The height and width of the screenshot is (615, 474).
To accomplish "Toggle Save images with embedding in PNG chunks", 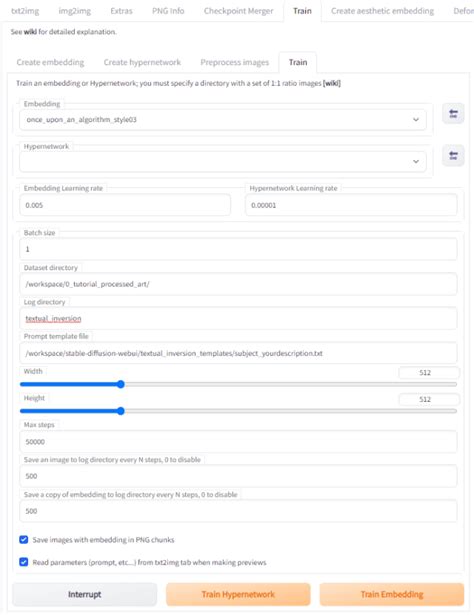I will pos(24,540).
